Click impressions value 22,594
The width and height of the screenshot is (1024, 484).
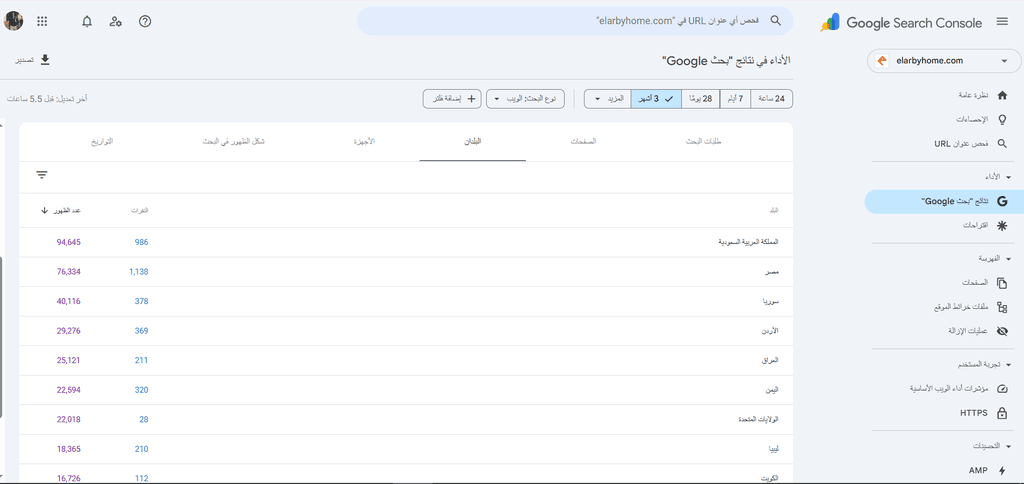pyautogui.click(x=69, y=390)
